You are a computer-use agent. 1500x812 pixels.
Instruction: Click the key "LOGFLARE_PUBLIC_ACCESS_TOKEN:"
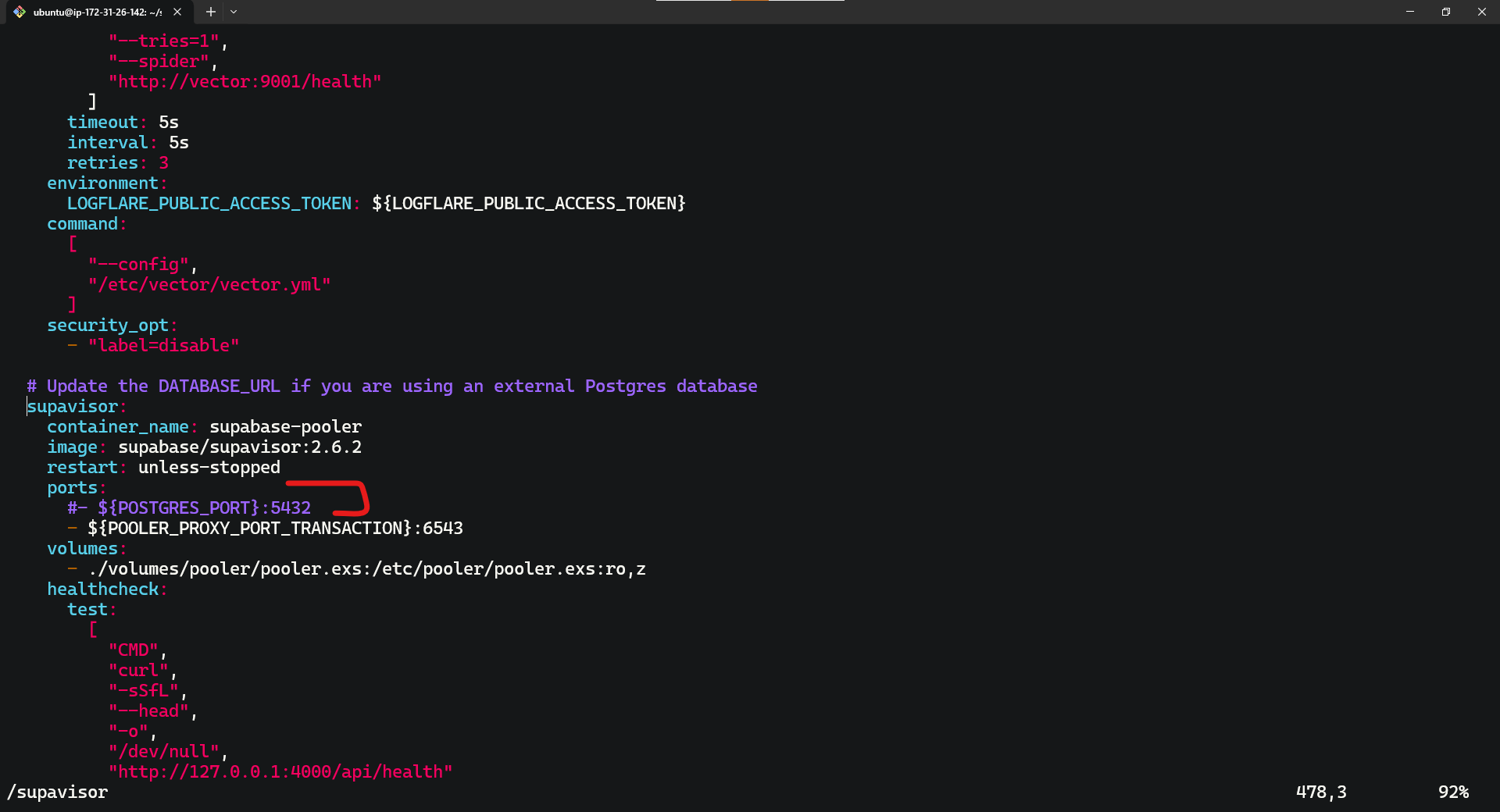tap(214, 204)
